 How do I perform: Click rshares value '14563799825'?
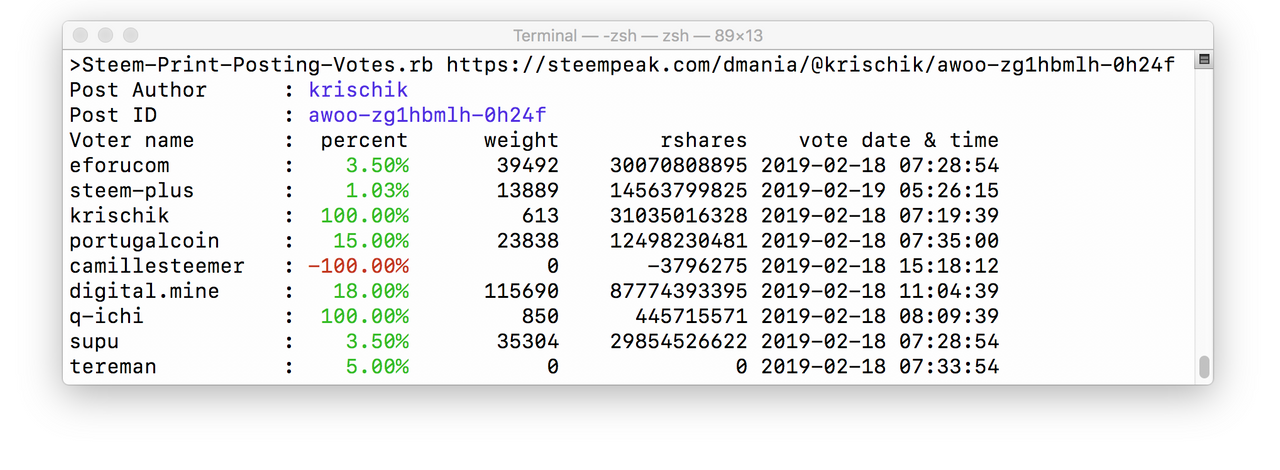[x=679, y=190]
